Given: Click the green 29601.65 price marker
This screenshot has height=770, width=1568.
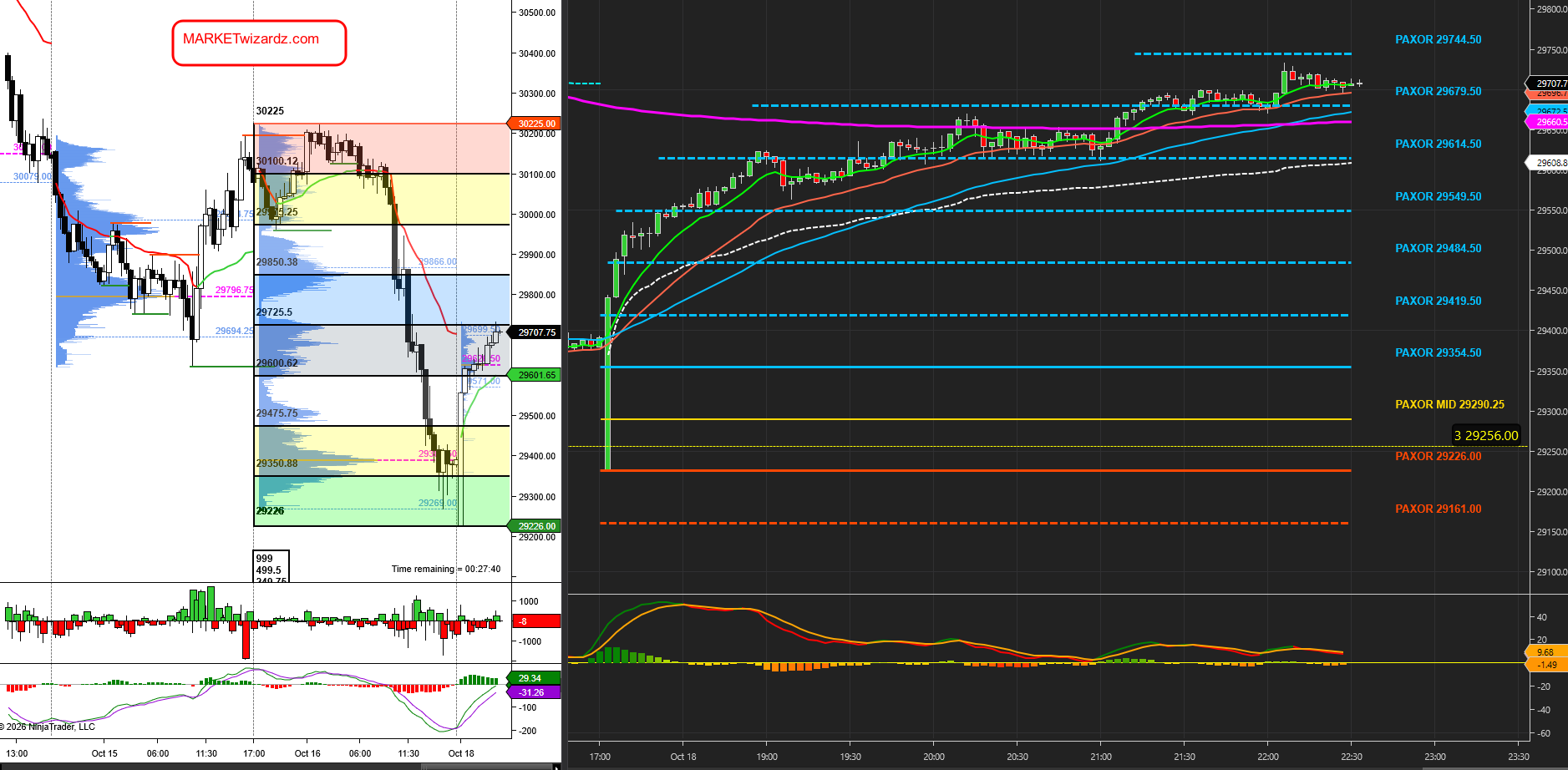Looking at the screenshot, I should pyautogui.click(x=535, y=375).
